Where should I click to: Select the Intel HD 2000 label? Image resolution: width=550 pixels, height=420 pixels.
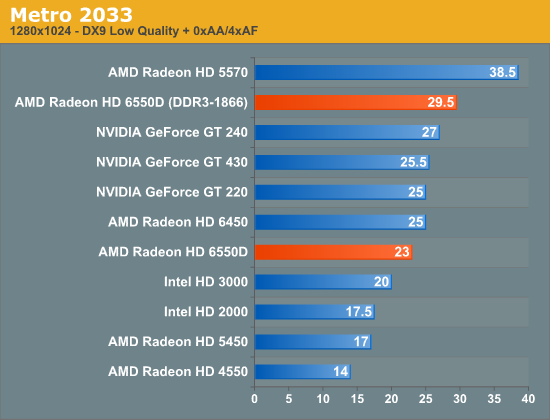[206, 312]
